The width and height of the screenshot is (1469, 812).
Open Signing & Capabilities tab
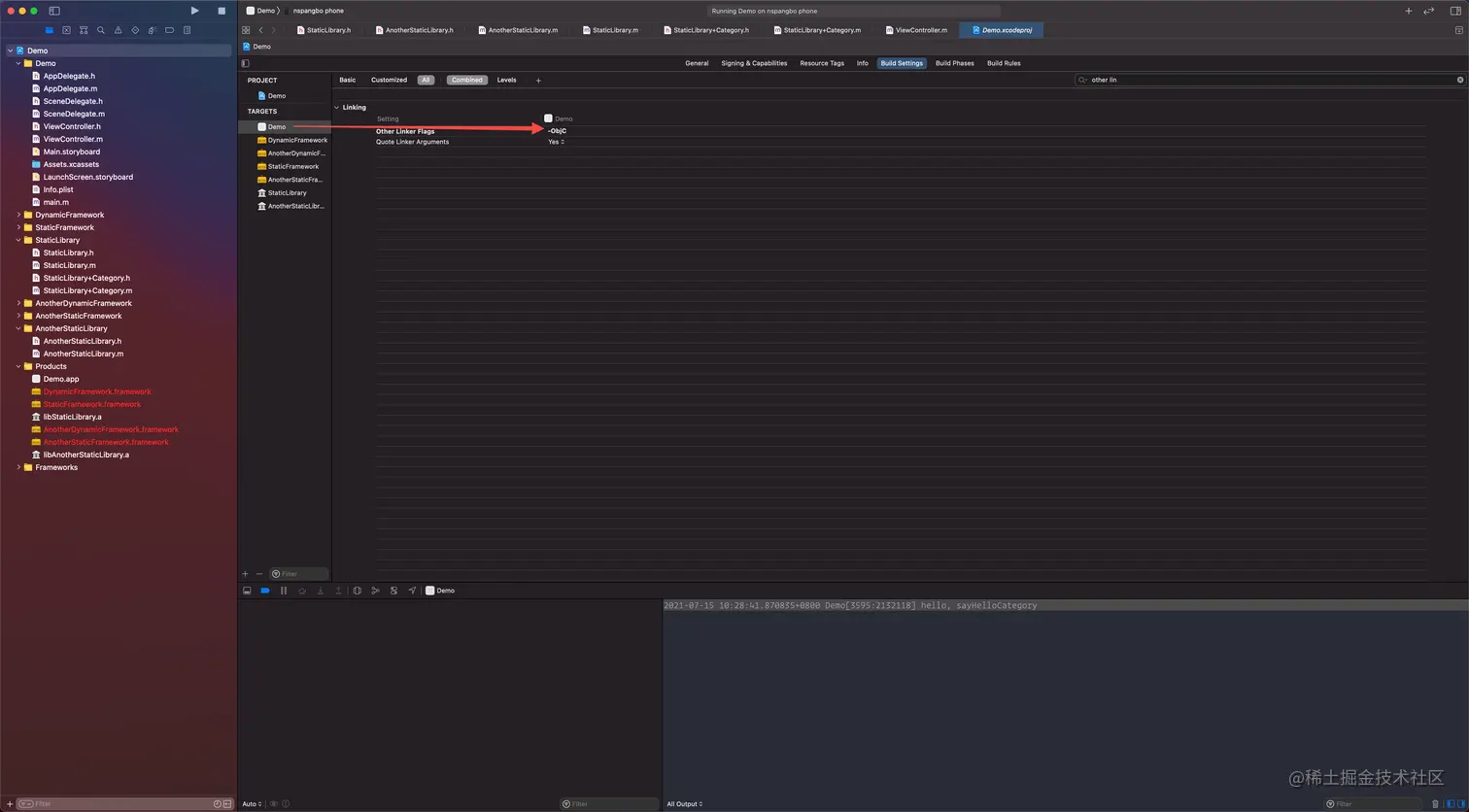(754, 63)
